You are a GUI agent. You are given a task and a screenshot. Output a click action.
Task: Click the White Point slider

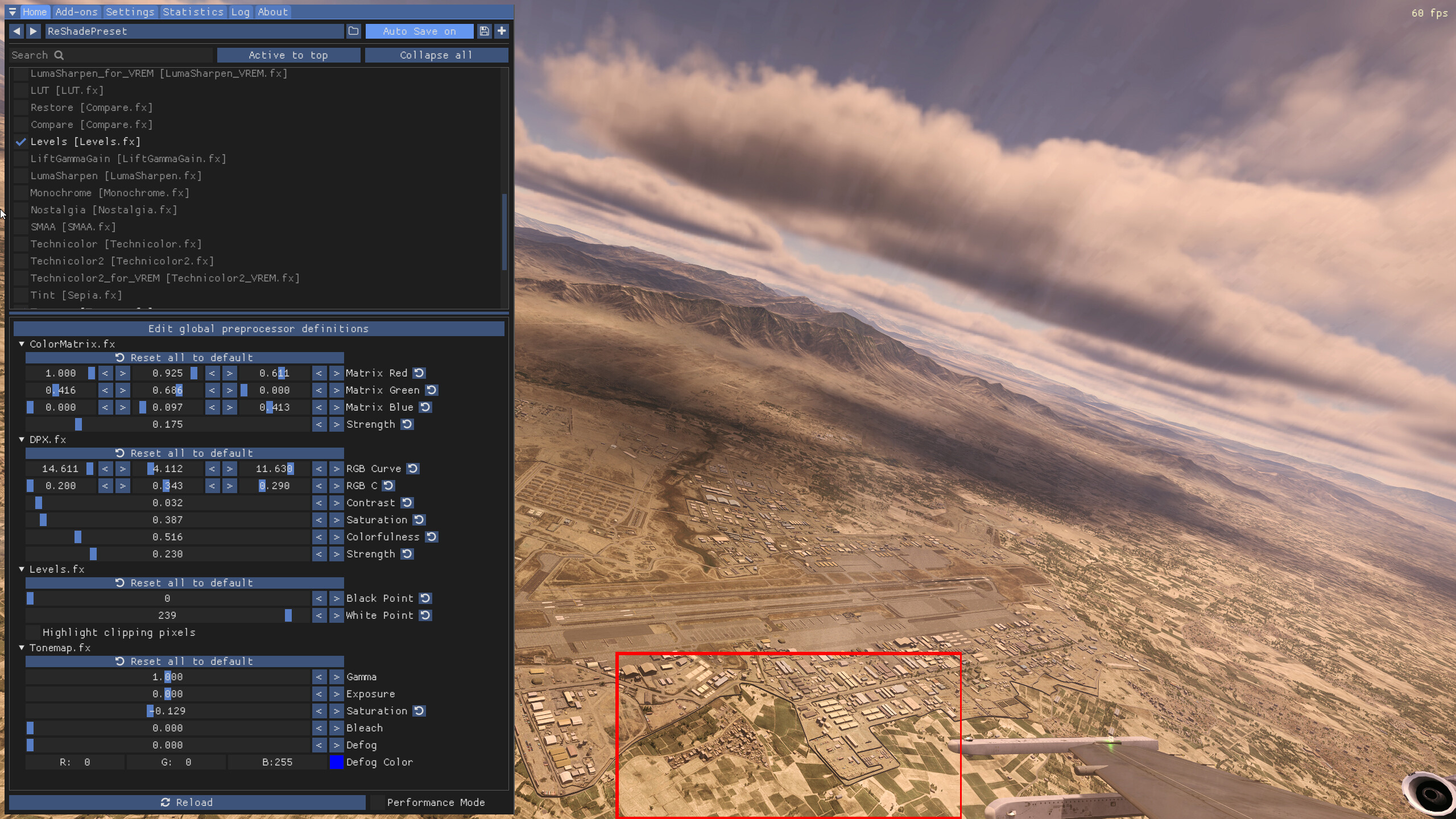pyautogui.click(x=168, y=615)
